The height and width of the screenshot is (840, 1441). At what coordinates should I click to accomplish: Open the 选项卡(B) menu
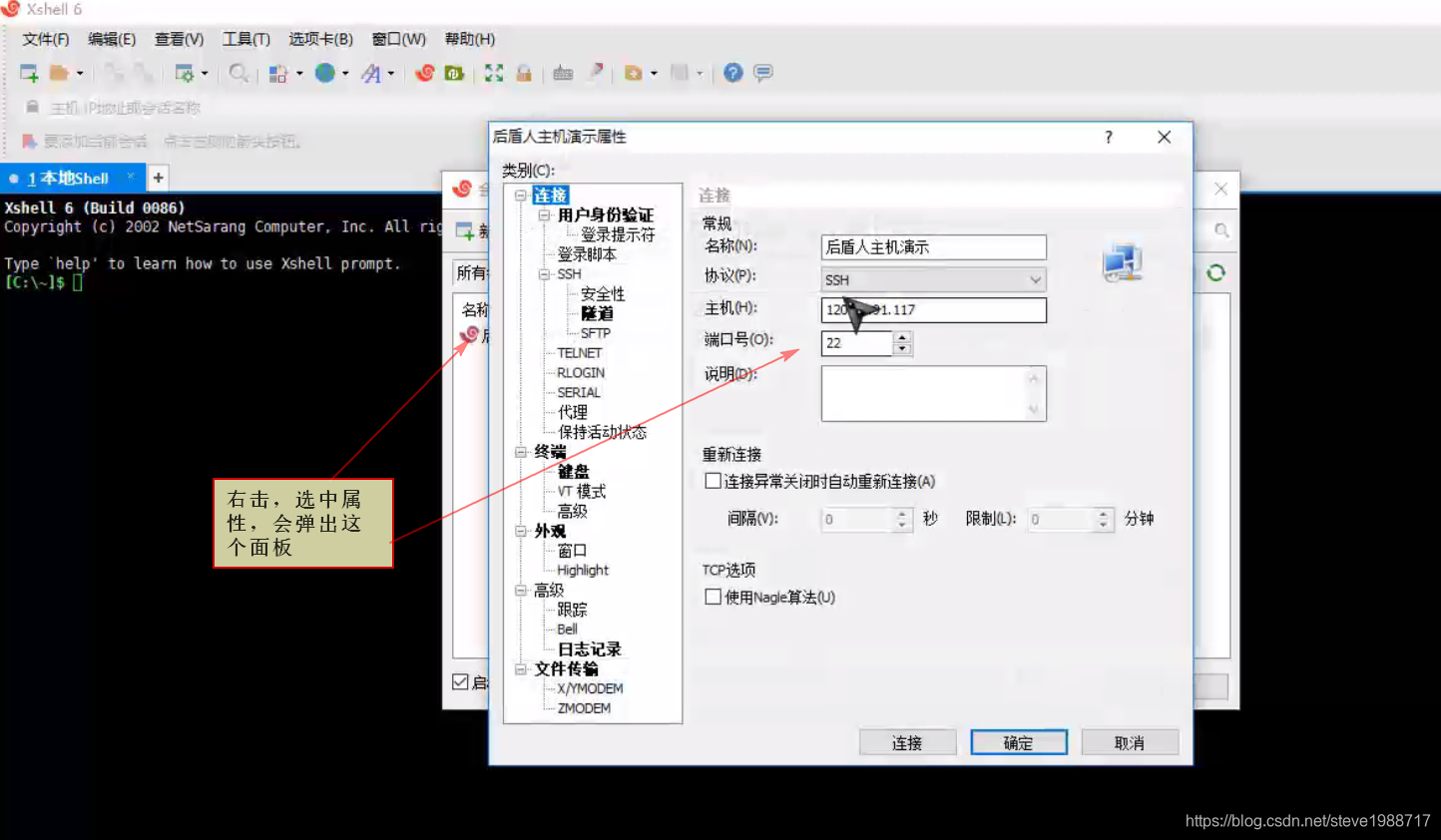(x=320, y=39)
